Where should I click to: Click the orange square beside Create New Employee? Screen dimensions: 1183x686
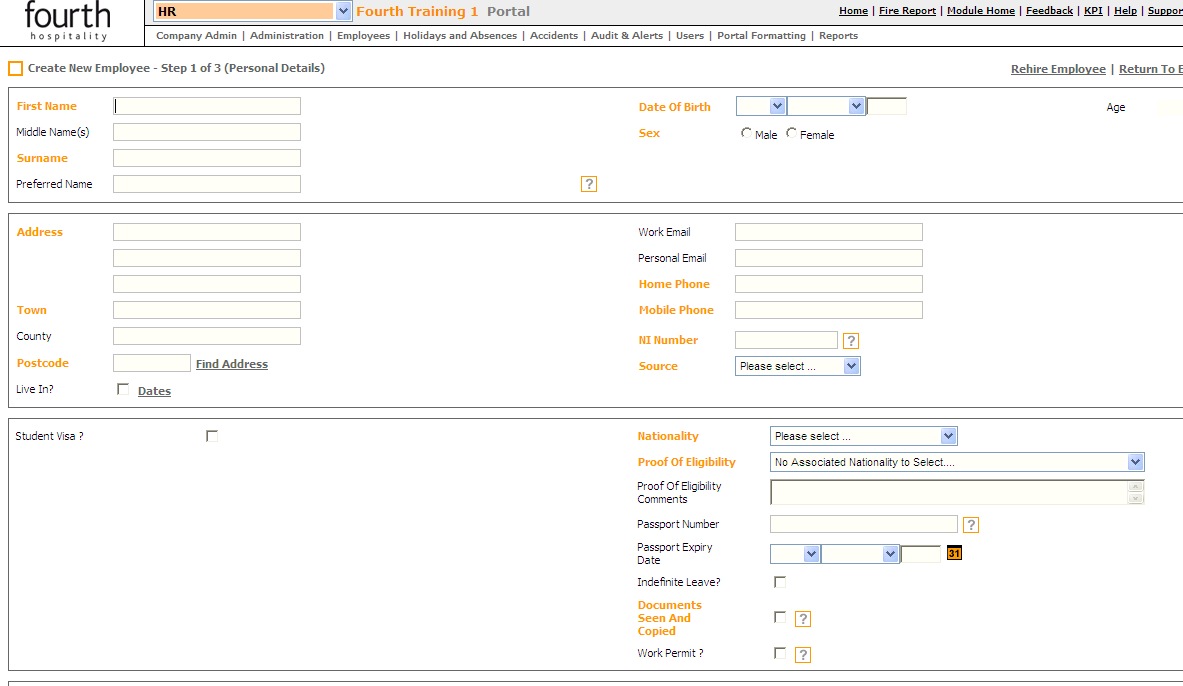pos(15,69)
